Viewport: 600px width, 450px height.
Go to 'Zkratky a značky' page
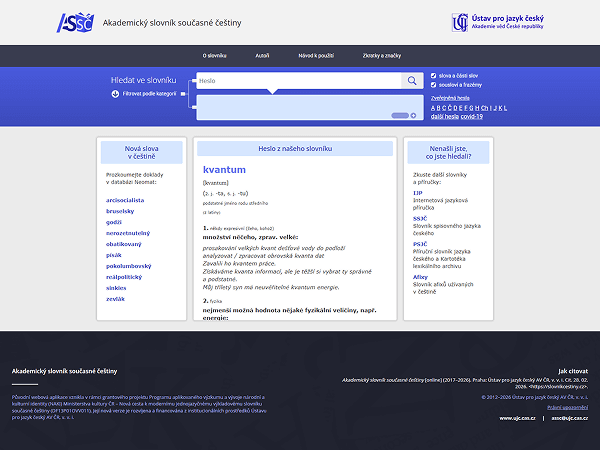click(x=382, y=56)
